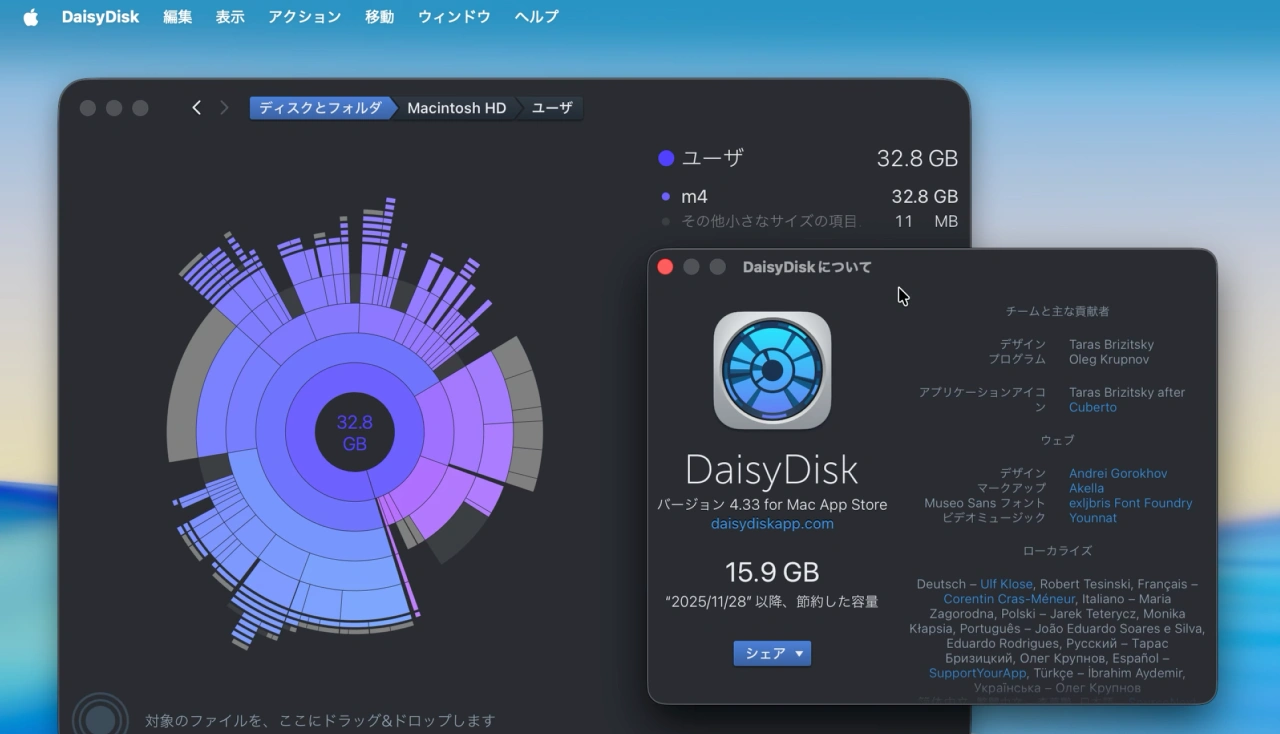
Task: Select the m4 folder entry in the list
Action: coord(694,196)
